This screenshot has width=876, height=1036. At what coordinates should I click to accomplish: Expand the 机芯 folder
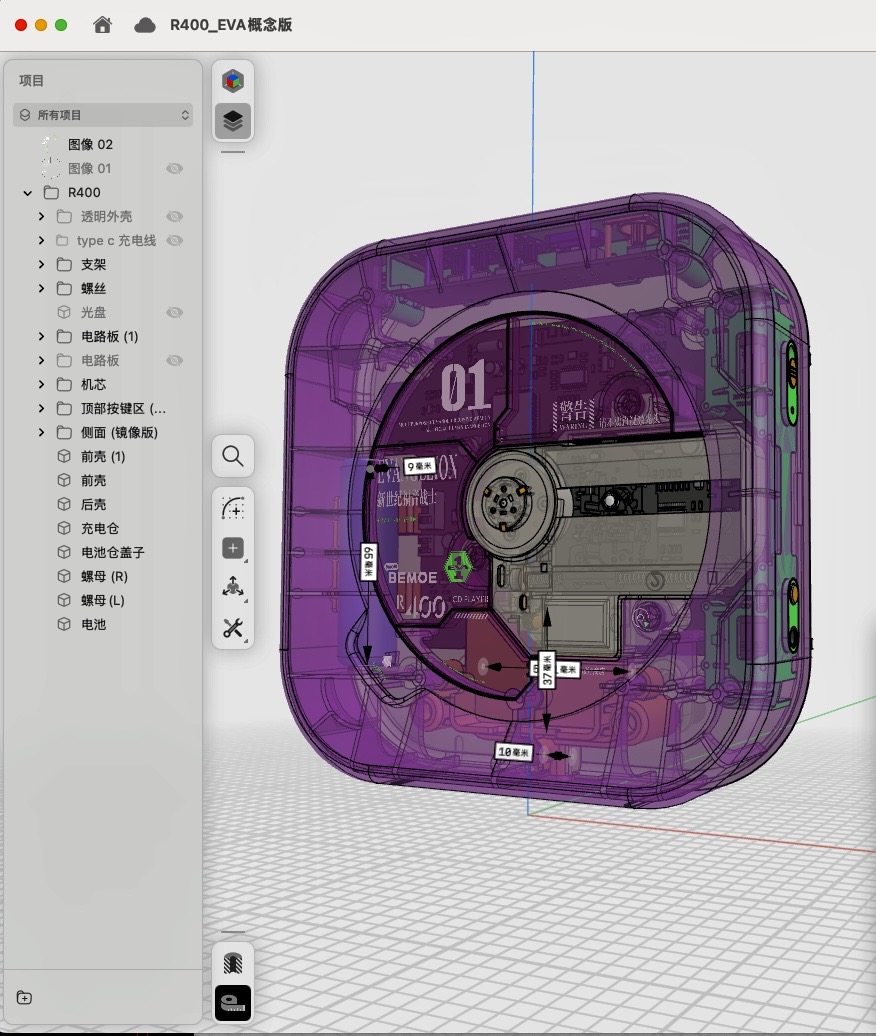42,385
